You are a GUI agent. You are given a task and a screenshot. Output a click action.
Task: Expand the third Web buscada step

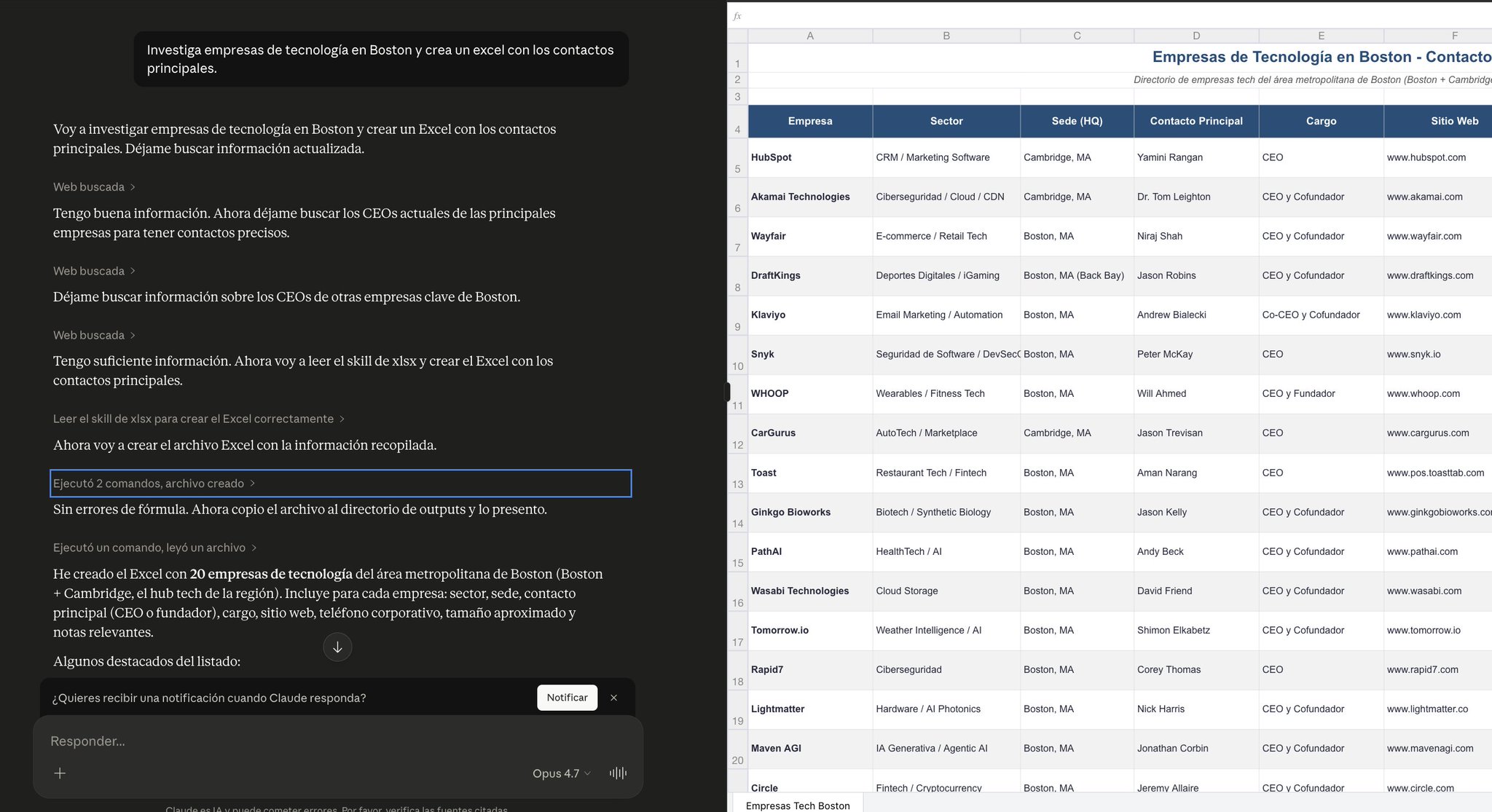(94, 335)
